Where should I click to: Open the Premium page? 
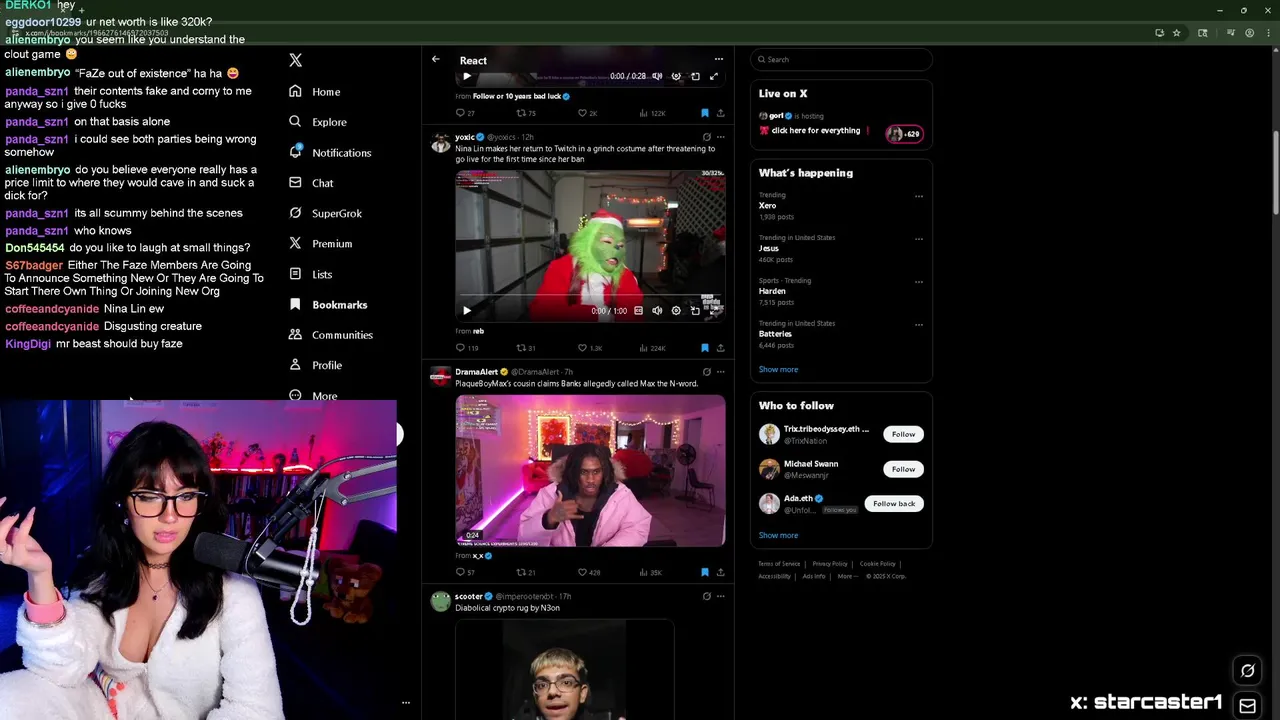319,243
